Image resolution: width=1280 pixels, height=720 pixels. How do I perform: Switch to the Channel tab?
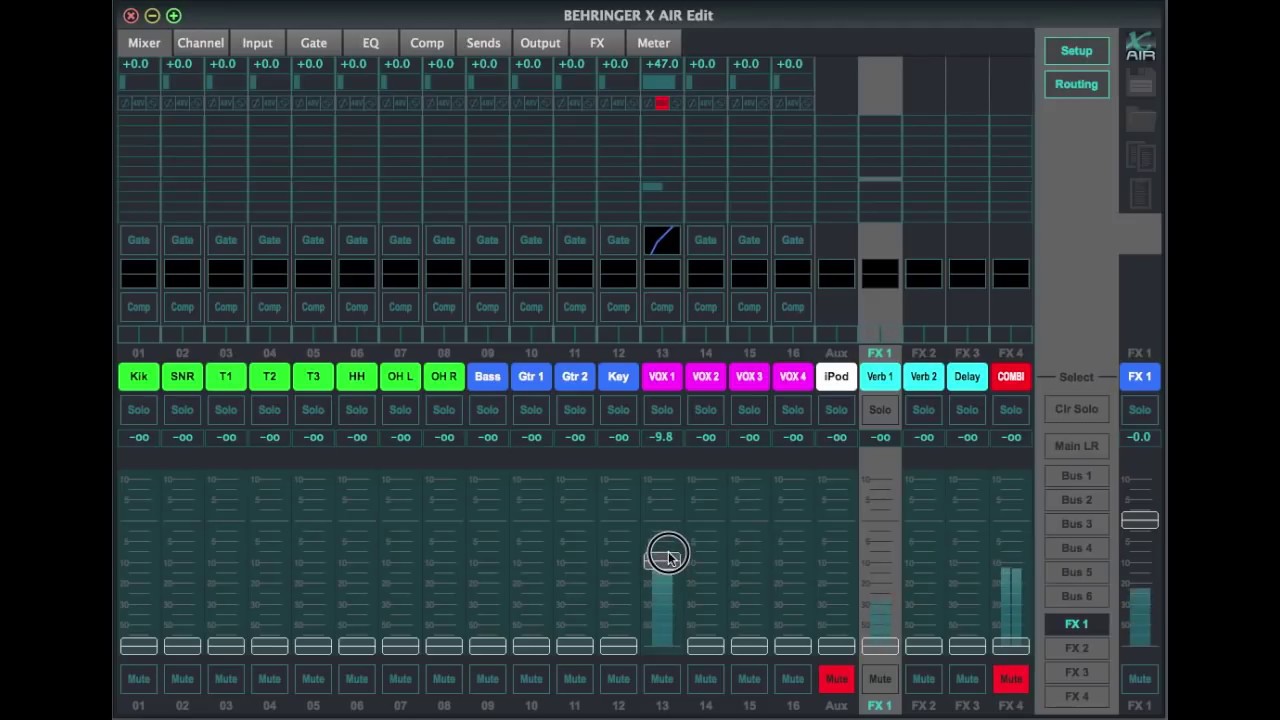(201, 43)
